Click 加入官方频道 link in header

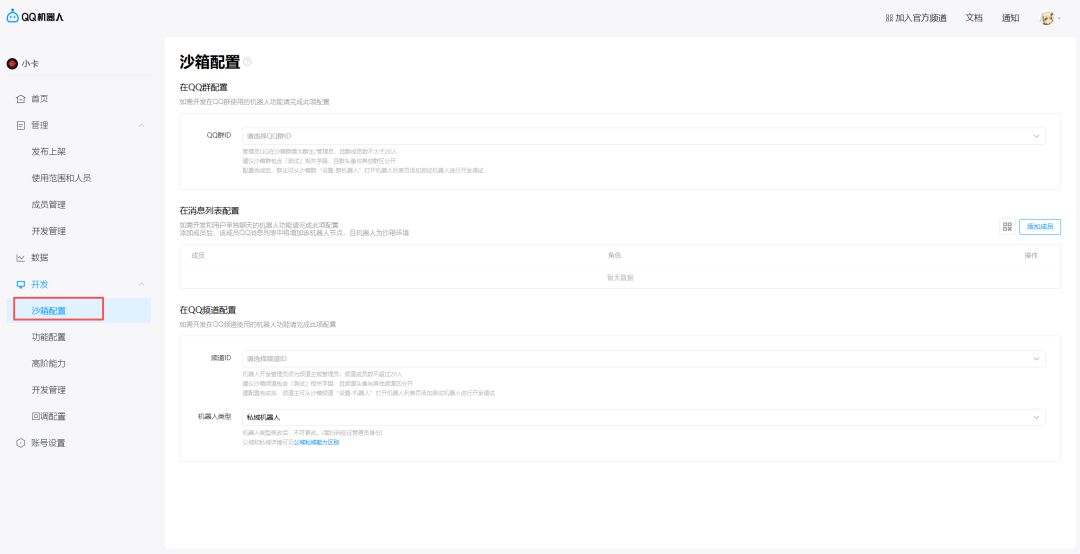(916, 19)
